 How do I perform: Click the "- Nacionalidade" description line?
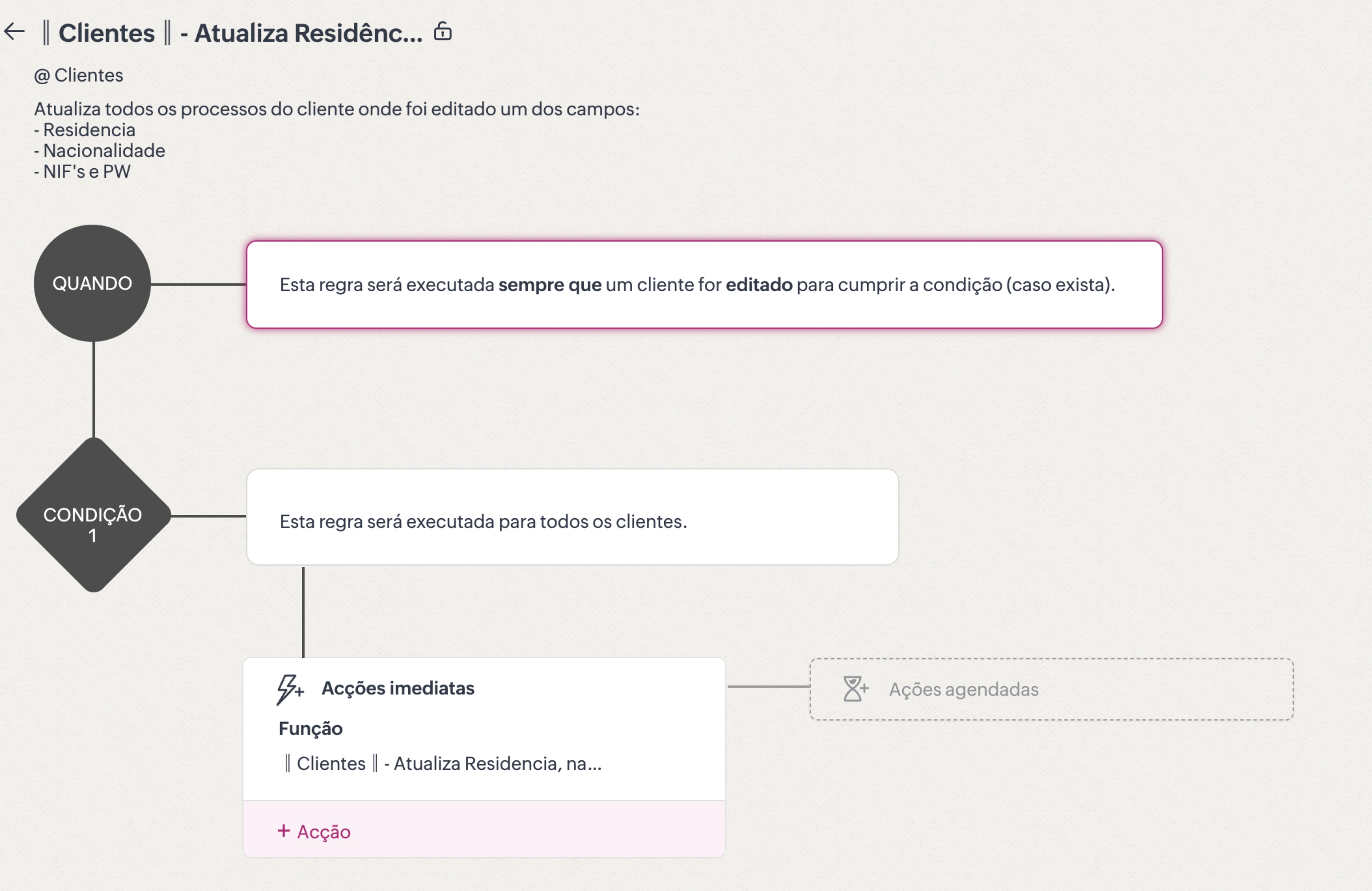[x=100, y=150]
